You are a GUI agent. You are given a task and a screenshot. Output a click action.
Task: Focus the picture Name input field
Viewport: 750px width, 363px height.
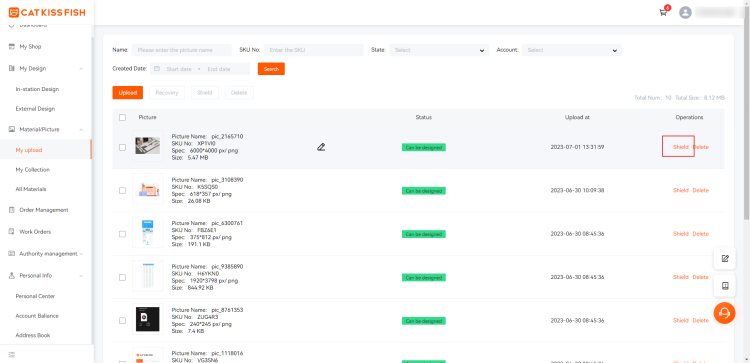[181, 50]
